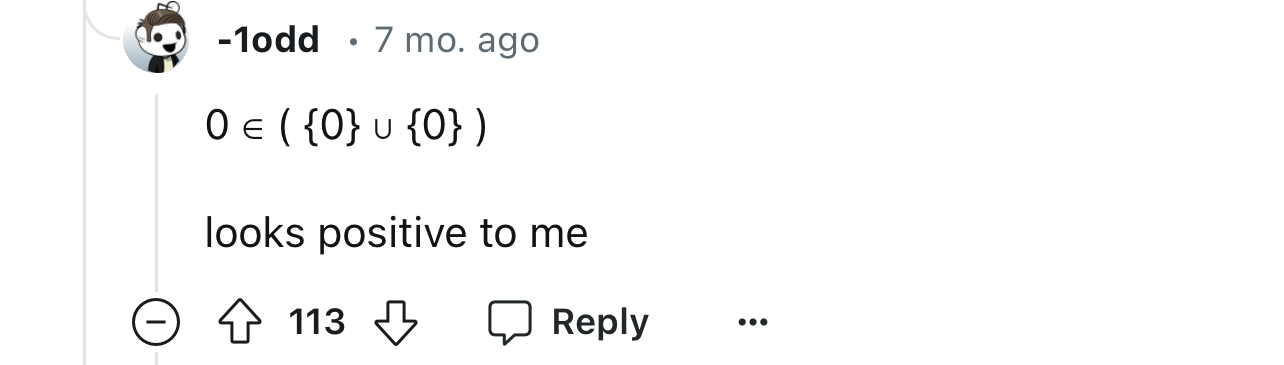
Task: Click the 113 vote count
Action: point(317,322)
